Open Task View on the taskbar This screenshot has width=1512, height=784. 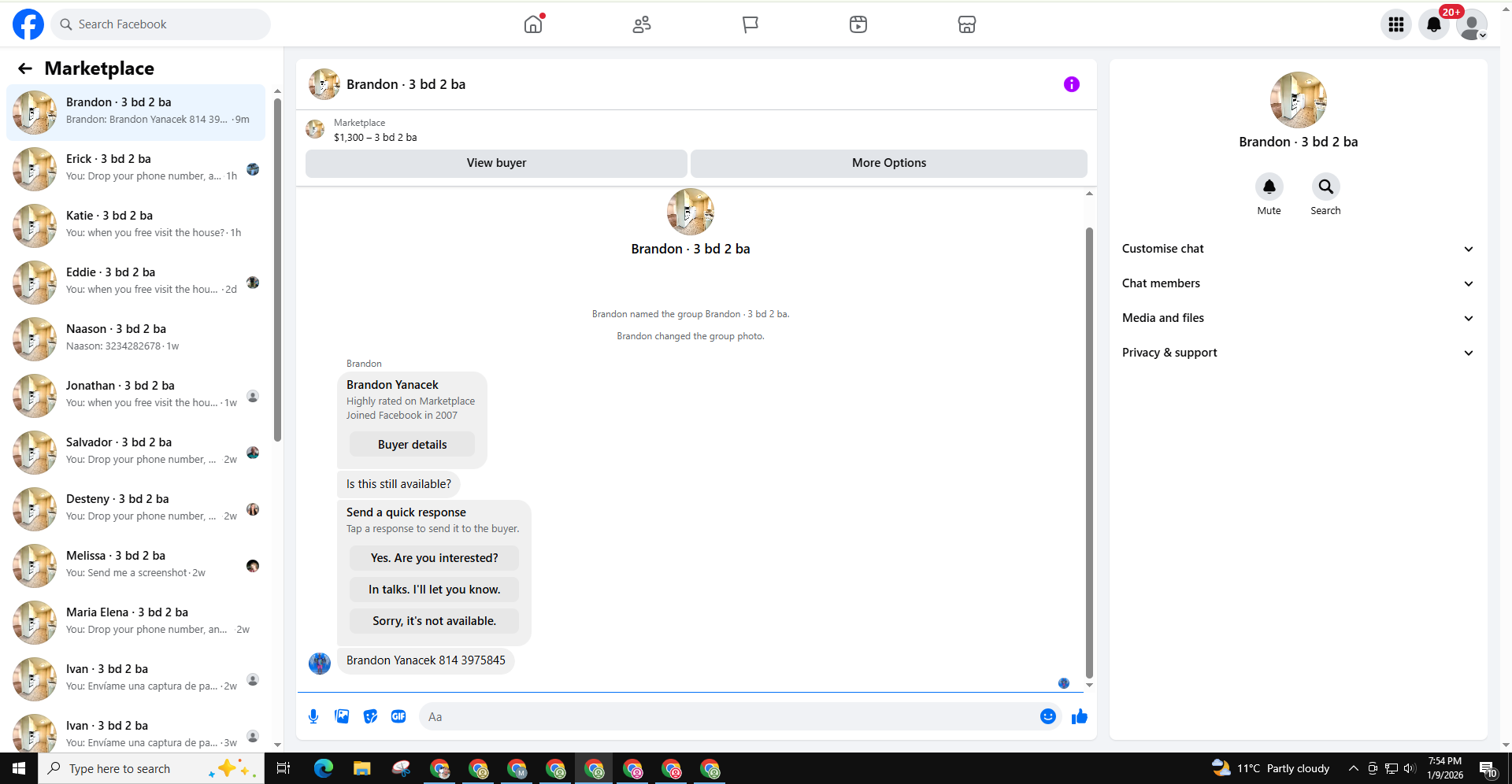coord(283,768)
